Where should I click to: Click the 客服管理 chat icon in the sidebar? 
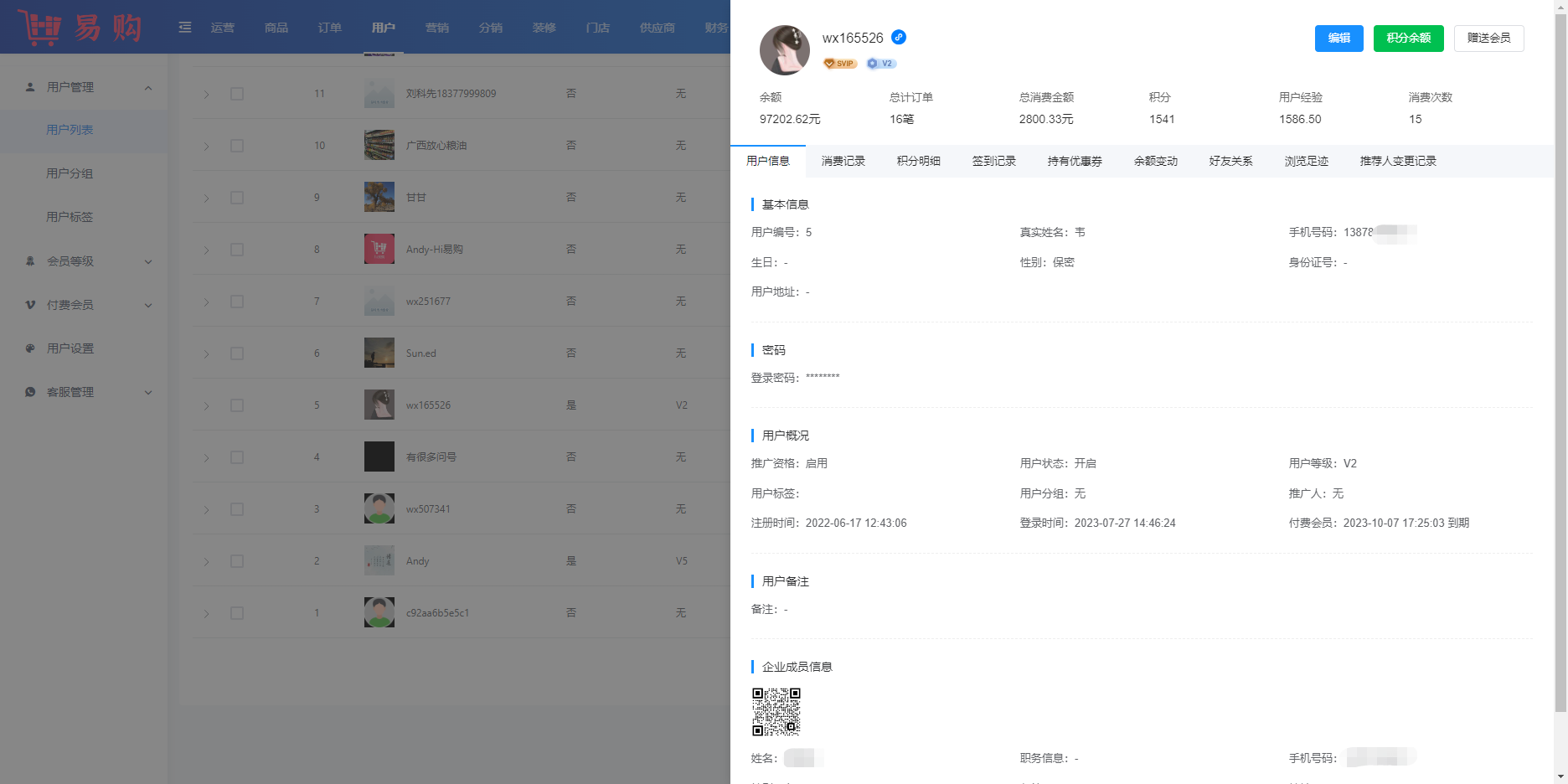[x=30, y=392]
